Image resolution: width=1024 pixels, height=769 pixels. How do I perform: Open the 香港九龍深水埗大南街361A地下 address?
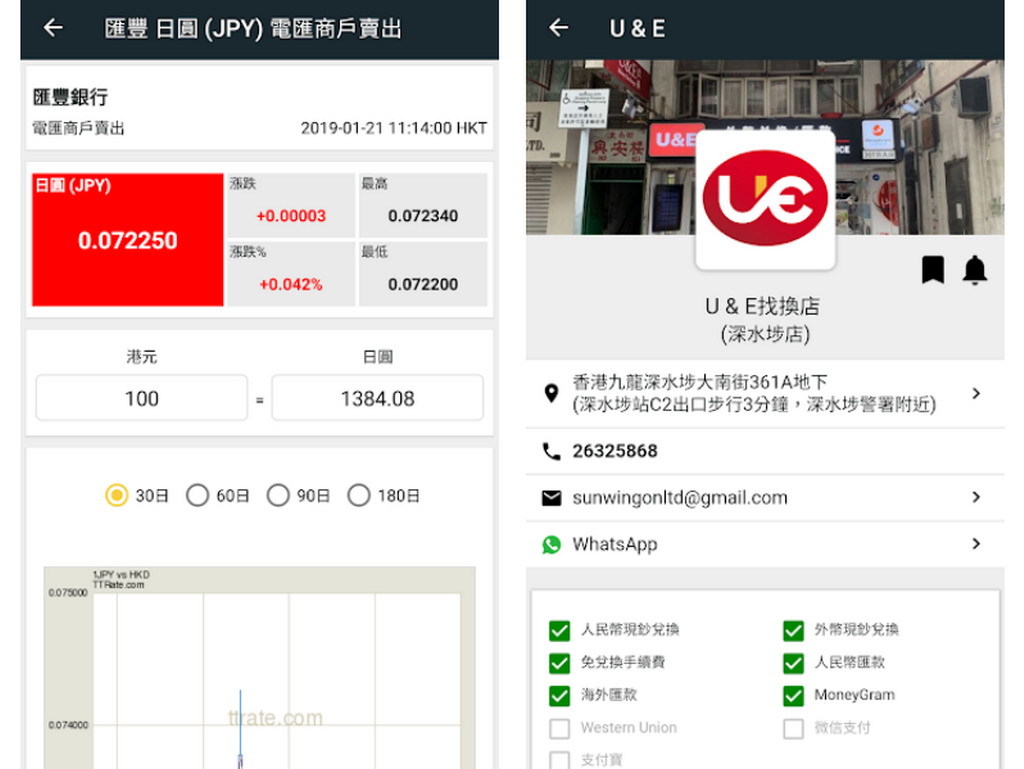click(754, 393)
